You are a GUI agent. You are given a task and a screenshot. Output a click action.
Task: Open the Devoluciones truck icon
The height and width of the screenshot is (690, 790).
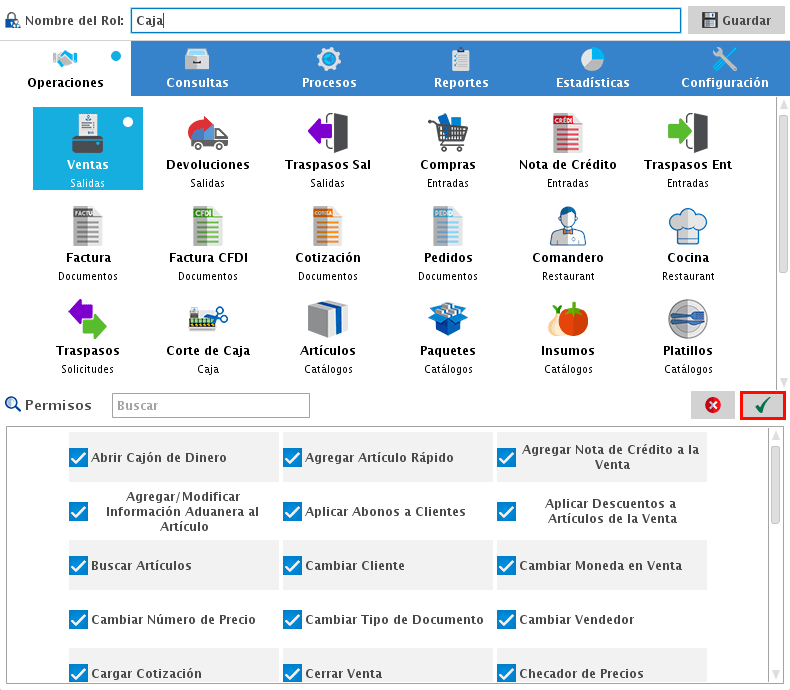pos(208,133)
